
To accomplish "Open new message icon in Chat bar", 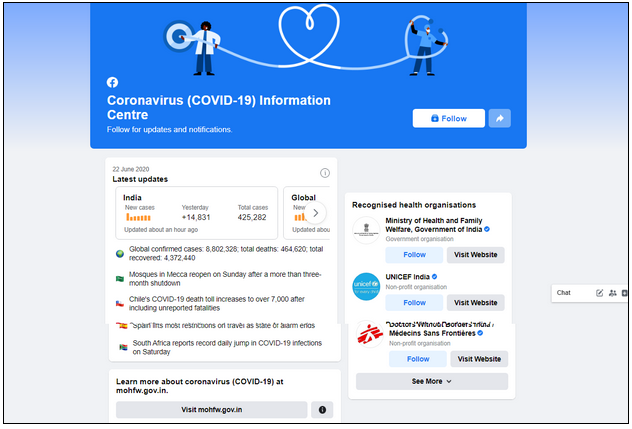I will pyautogui.click(x=599, y=293).
